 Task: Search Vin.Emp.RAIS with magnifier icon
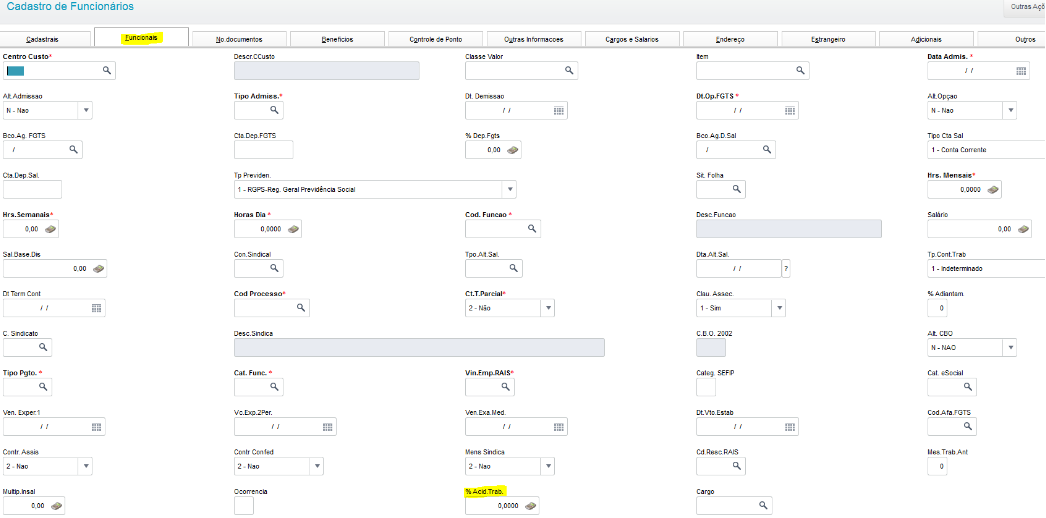[505, 387]
